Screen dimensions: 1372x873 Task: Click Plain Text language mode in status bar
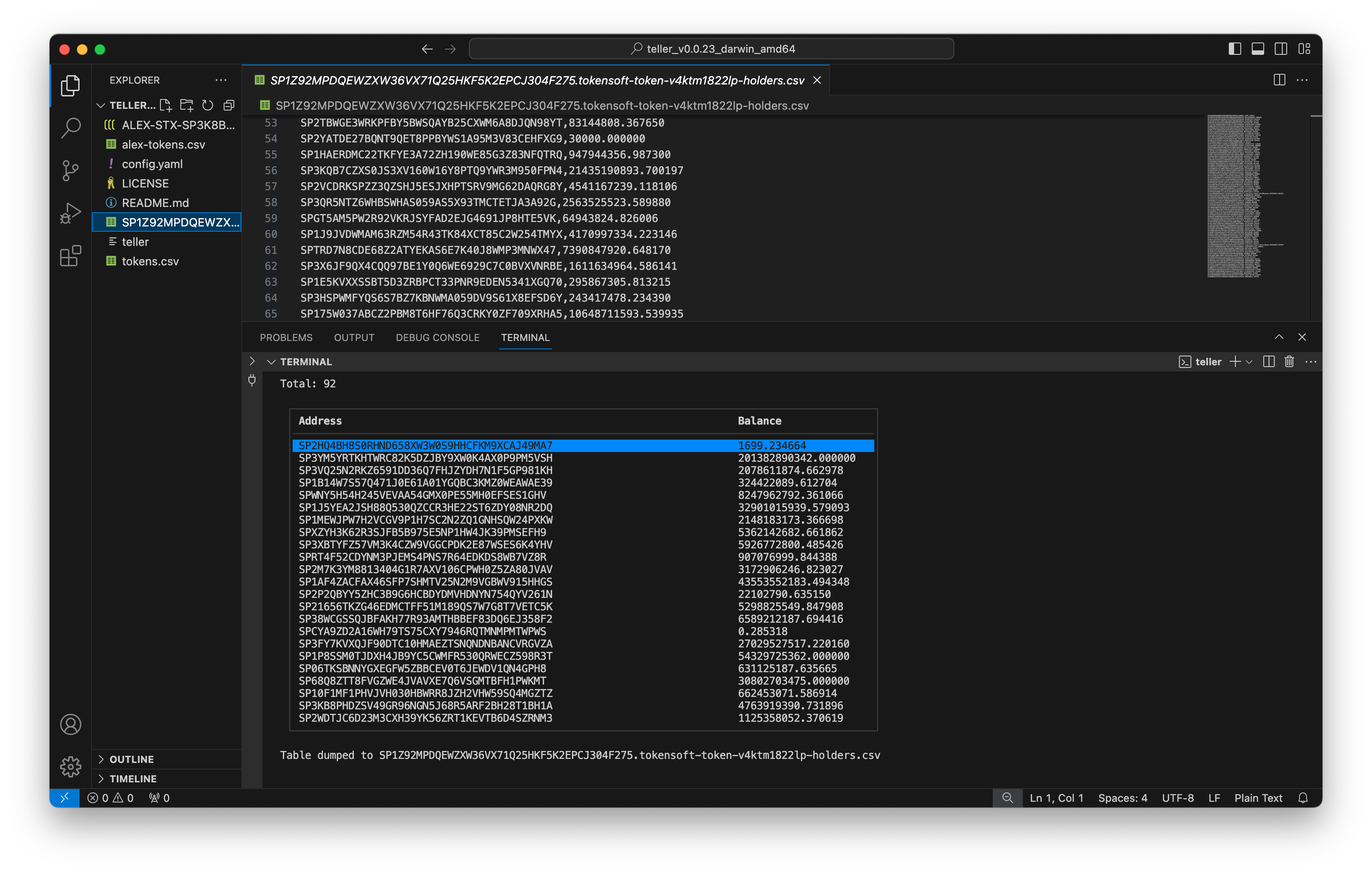[x=1258, y=798]
